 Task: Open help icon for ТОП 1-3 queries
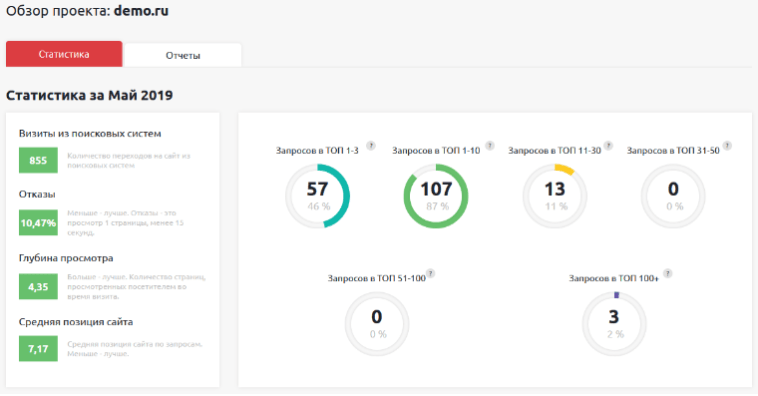pos(371,146)
